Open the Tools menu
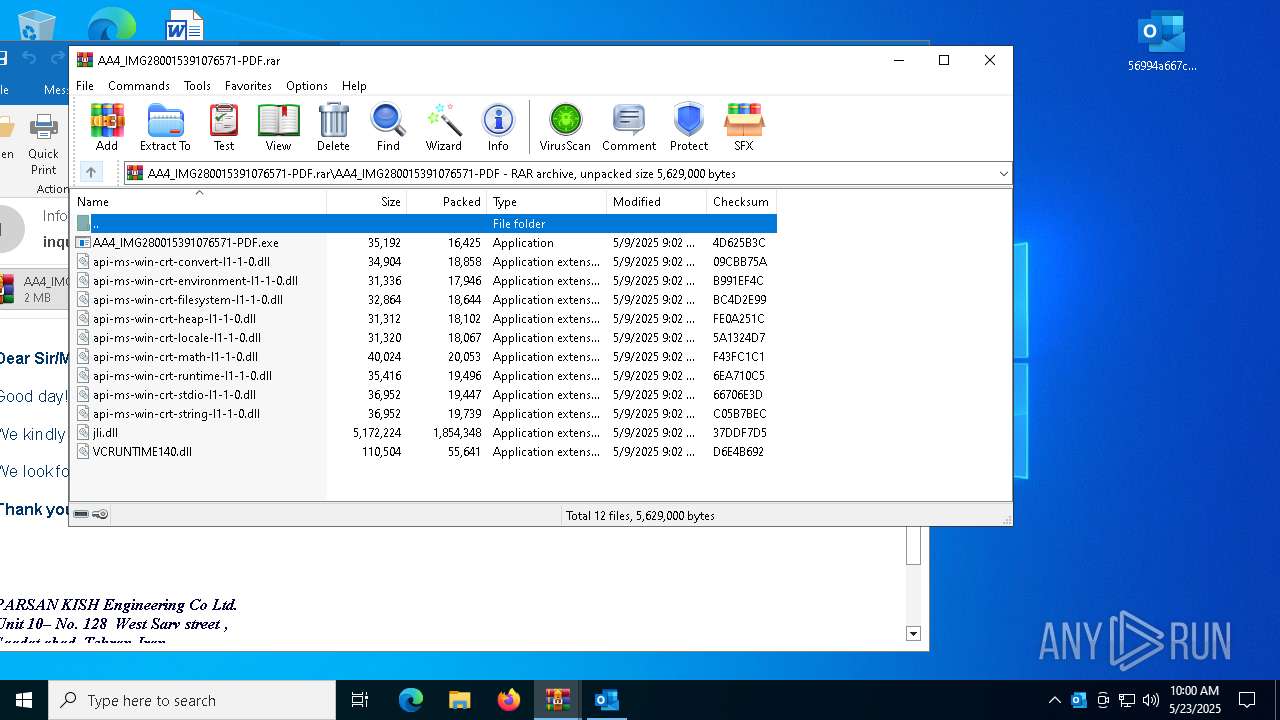This screenshot has height=720, width=1280. [197, 86]
